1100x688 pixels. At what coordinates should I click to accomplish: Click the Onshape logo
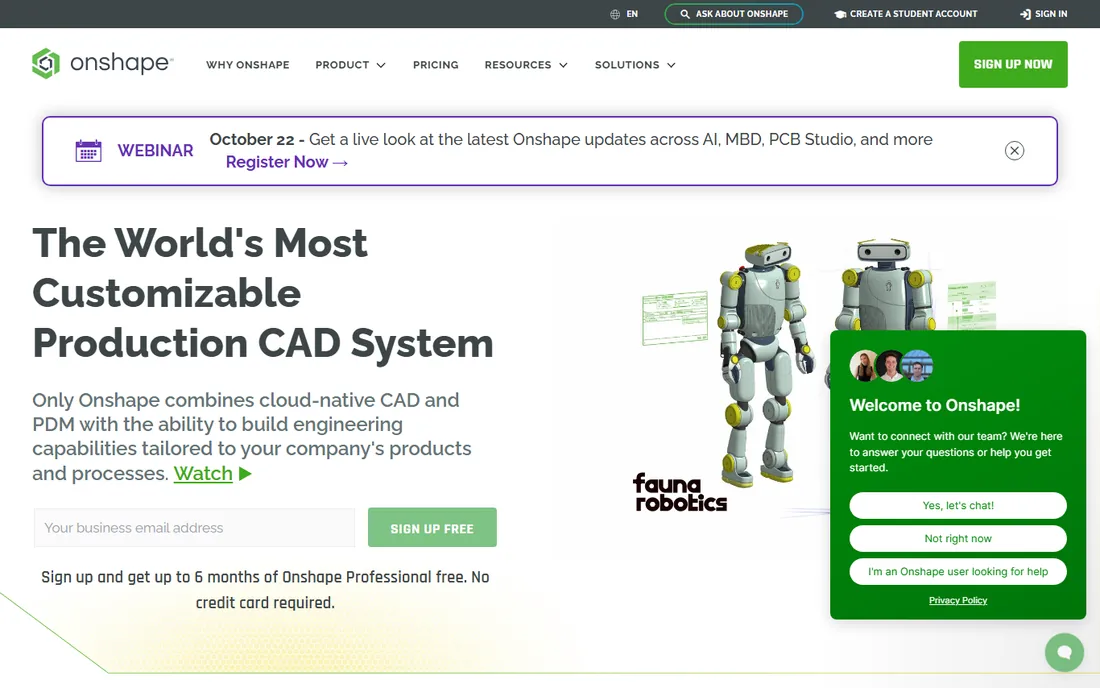(x=102, y=63)
